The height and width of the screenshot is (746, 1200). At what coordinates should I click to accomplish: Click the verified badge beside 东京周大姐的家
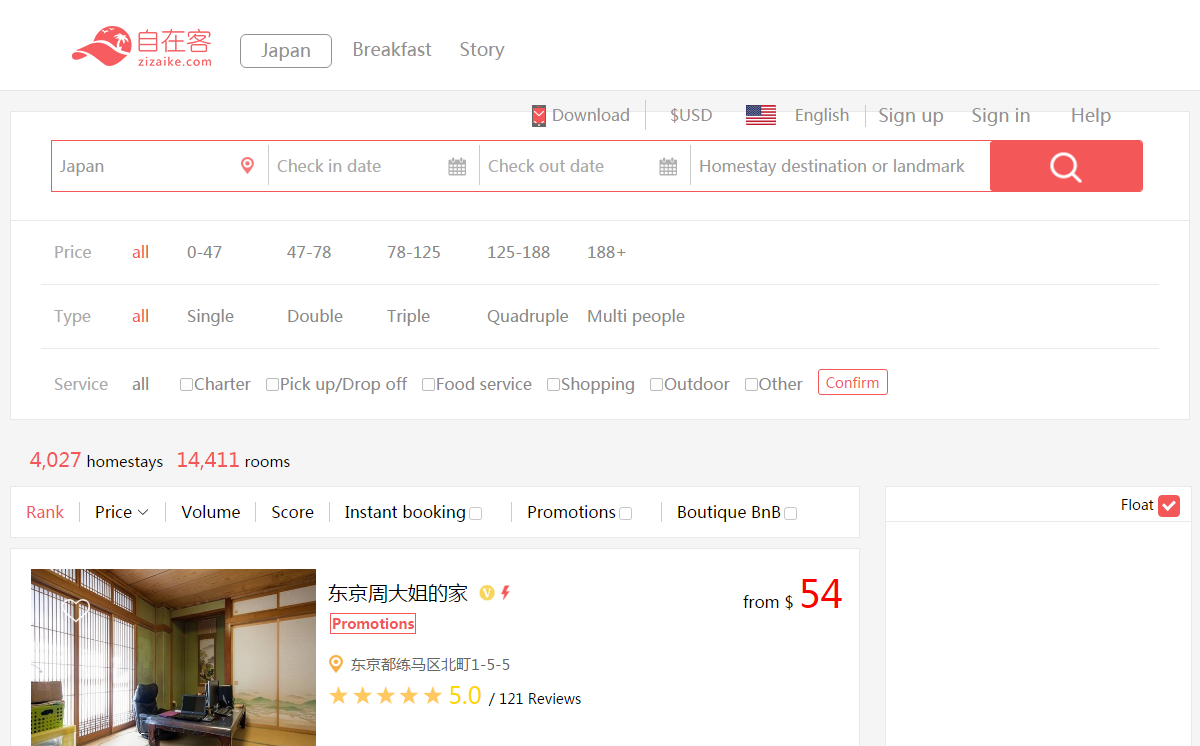tap(487, 593)
